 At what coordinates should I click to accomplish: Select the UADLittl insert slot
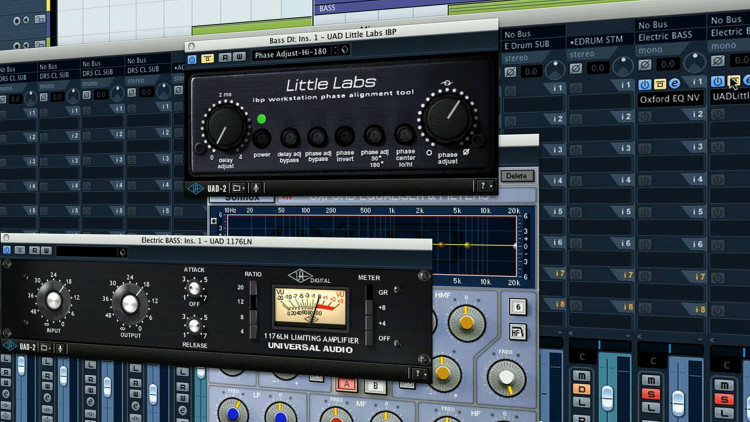[729, 96]
